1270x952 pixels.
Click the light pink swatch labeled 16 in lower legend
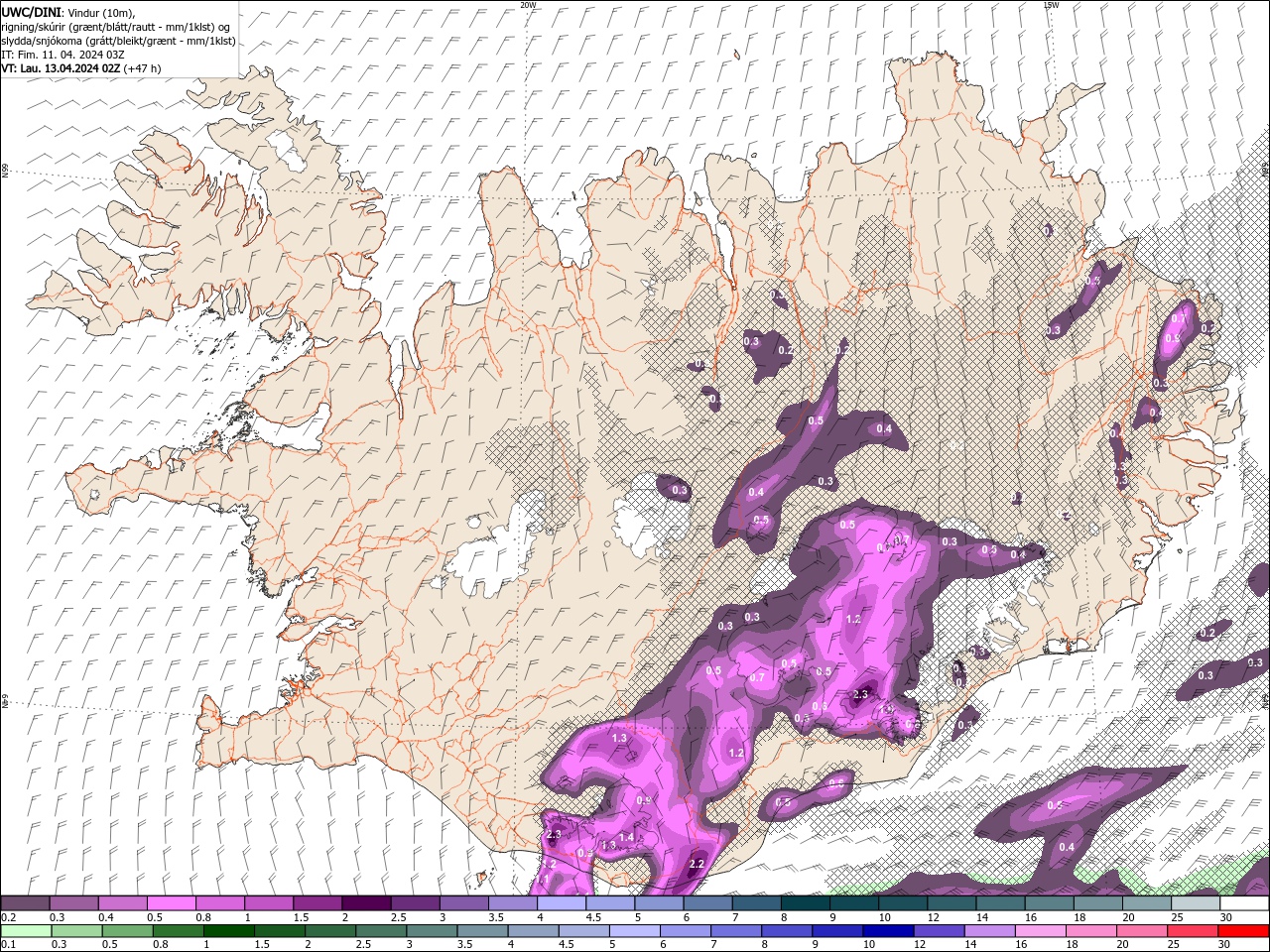[1039, 931]
